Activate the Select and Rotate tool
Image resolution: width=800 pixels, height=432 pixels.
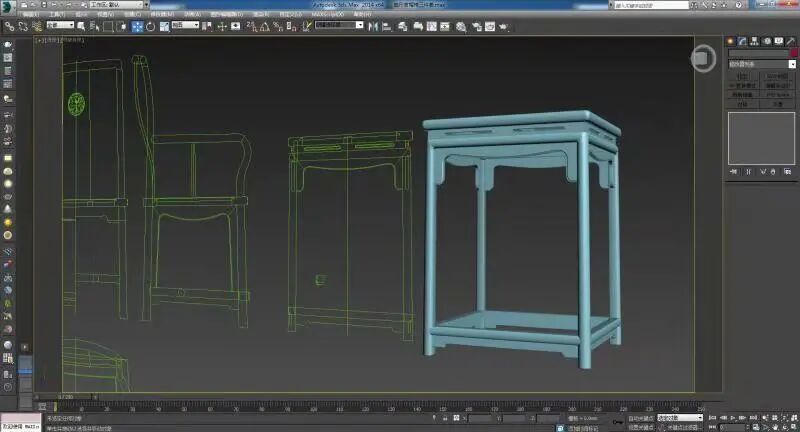click(151, 26)
